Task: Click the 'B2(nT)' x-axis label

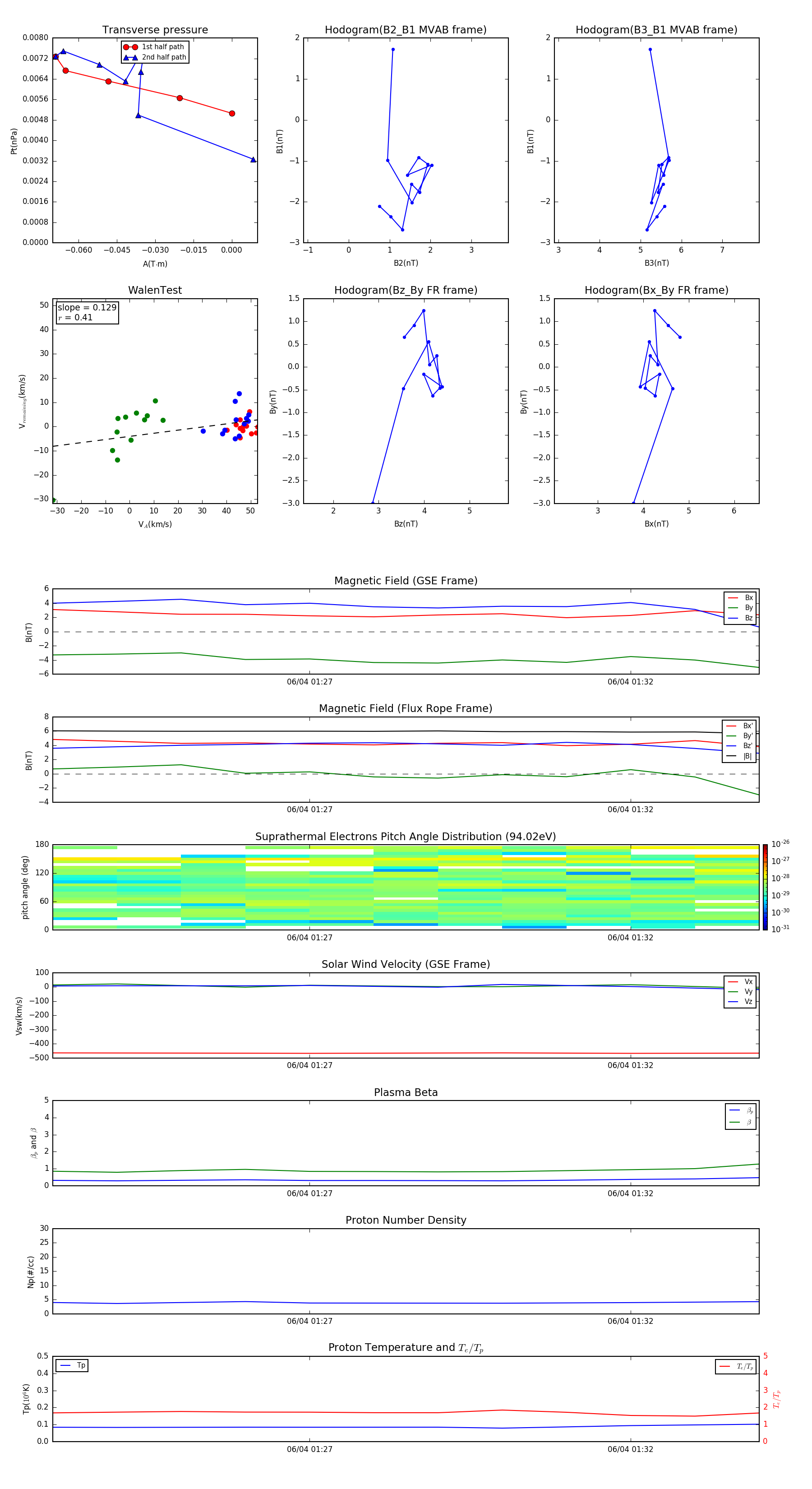Action: (406, 263)
